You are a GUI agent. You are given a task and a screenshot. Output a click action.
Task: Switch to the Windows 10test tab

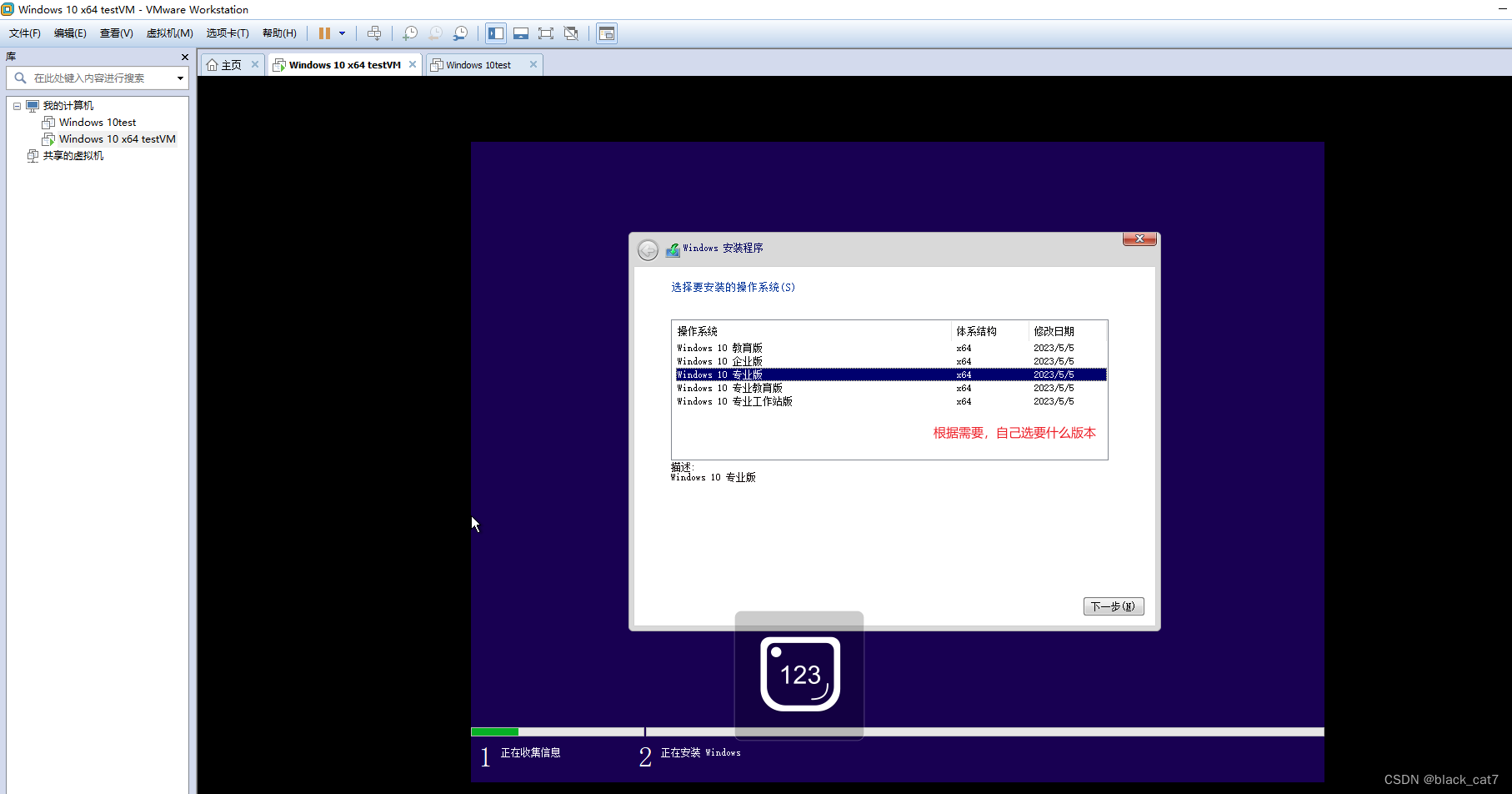click(x=478, y=65)
